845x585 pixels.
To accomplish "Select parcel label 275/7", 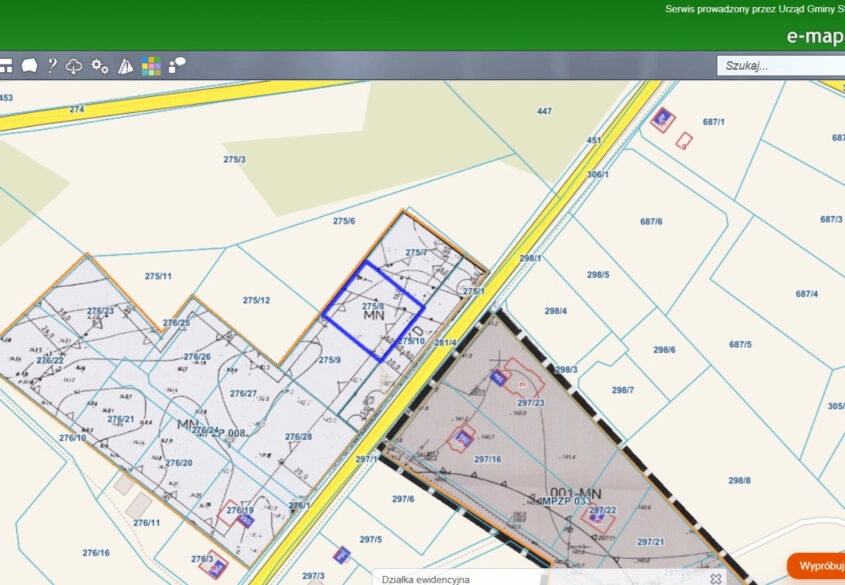I will (417, 253).
